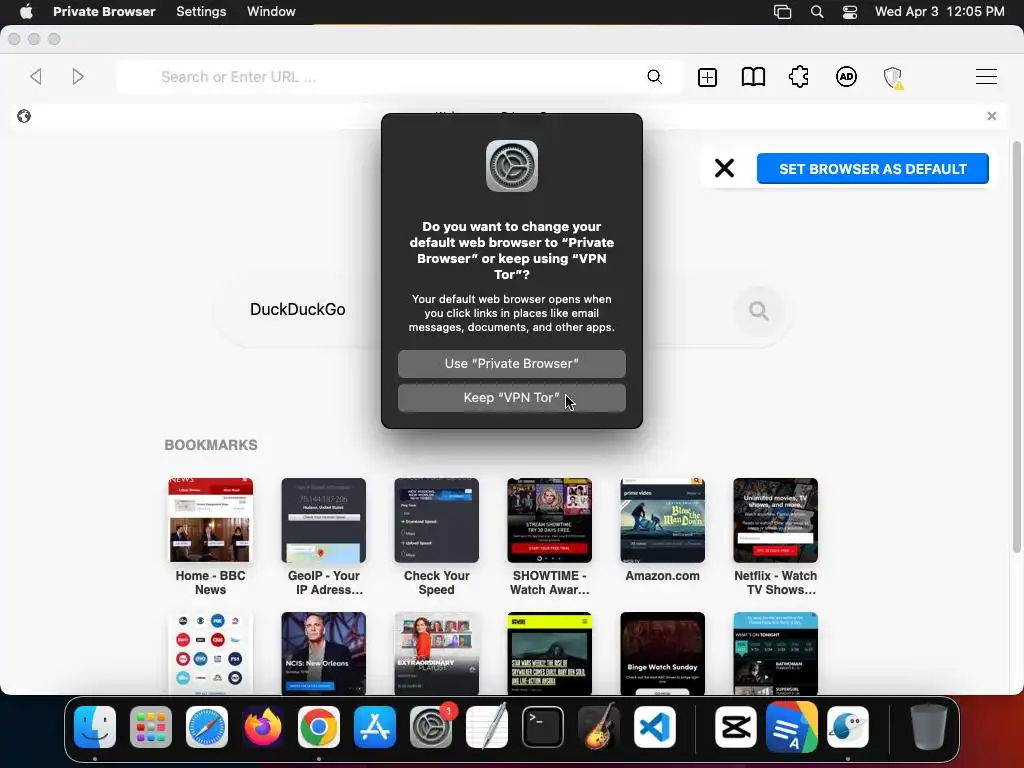
Task: Toggle the AD blocker icon
Action: point(846,77)
